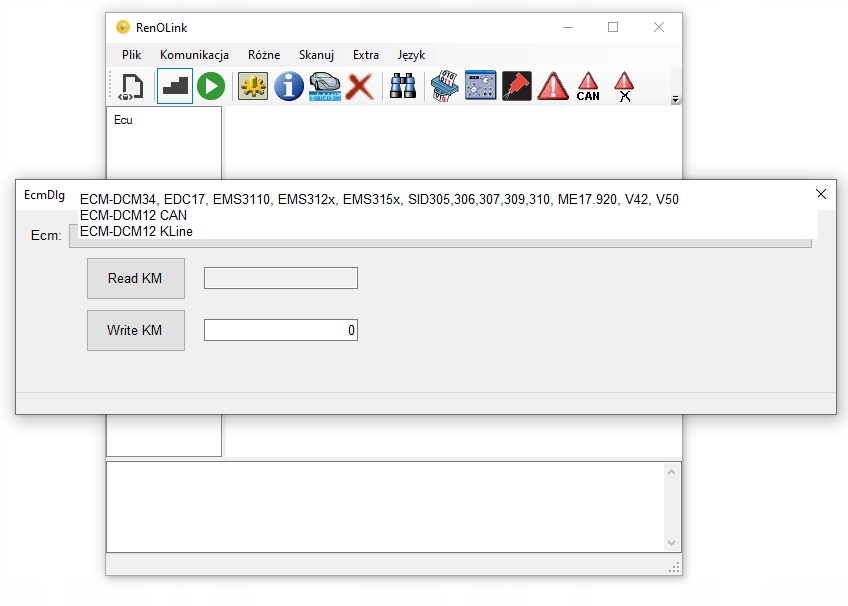The image size is (848, 606).
Task: Click the blue info icon
Action: (289, 86)
